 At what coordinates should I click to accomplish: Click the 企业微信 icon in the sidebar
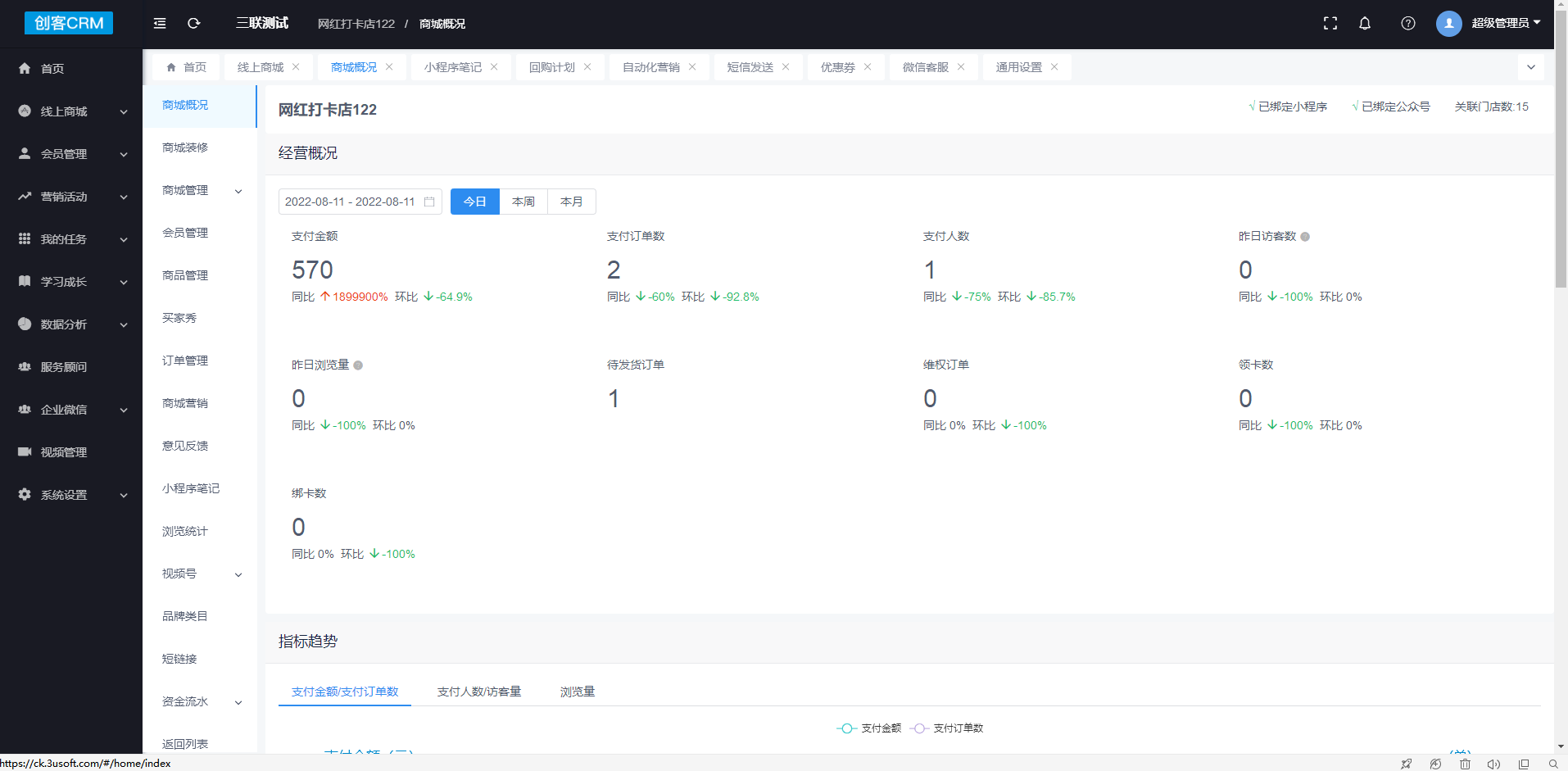(x=25, y=409)
